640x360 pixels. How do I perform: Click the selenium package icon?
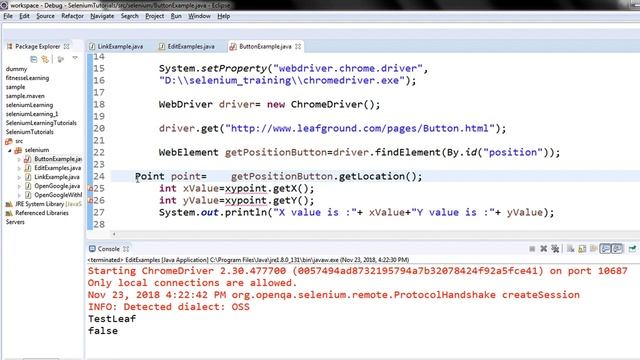pyautogui.click(x=18, y=150)
